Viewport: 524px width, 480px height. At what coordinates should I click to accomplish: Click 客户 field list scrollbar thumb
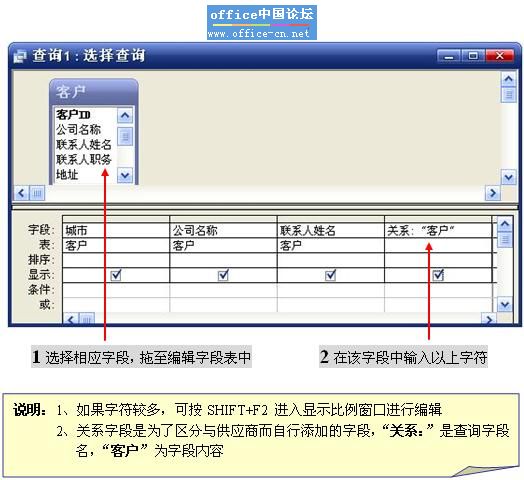(x=125, y=136)
